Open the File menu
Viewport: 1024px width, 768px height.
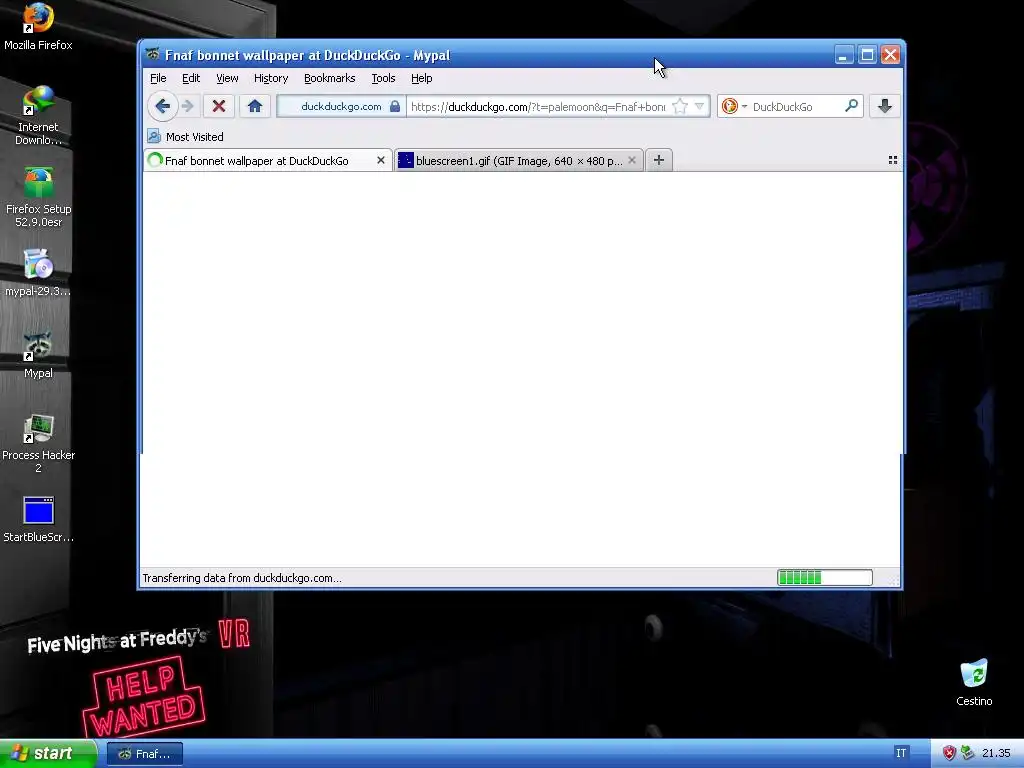point(158,78)
